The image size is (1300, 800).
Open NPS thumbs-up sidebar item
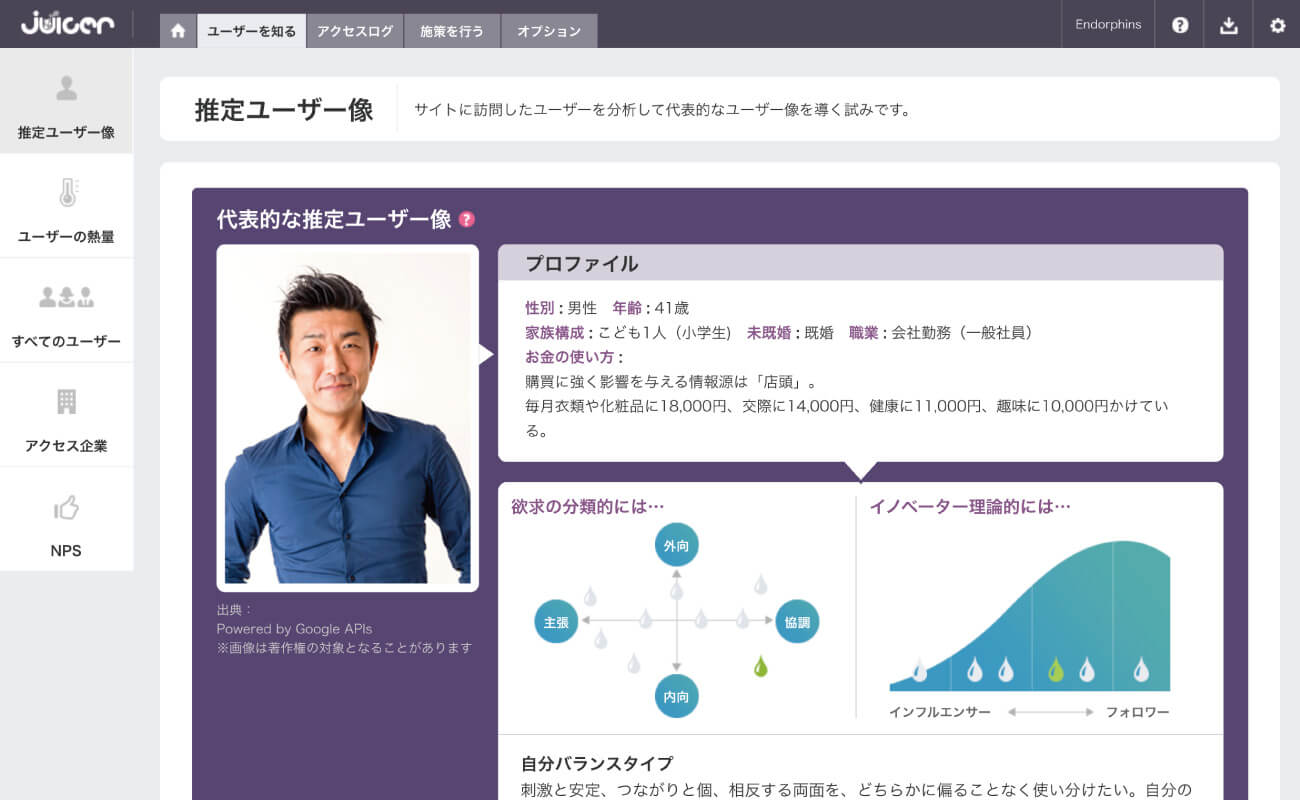click(x=66, y=519)
